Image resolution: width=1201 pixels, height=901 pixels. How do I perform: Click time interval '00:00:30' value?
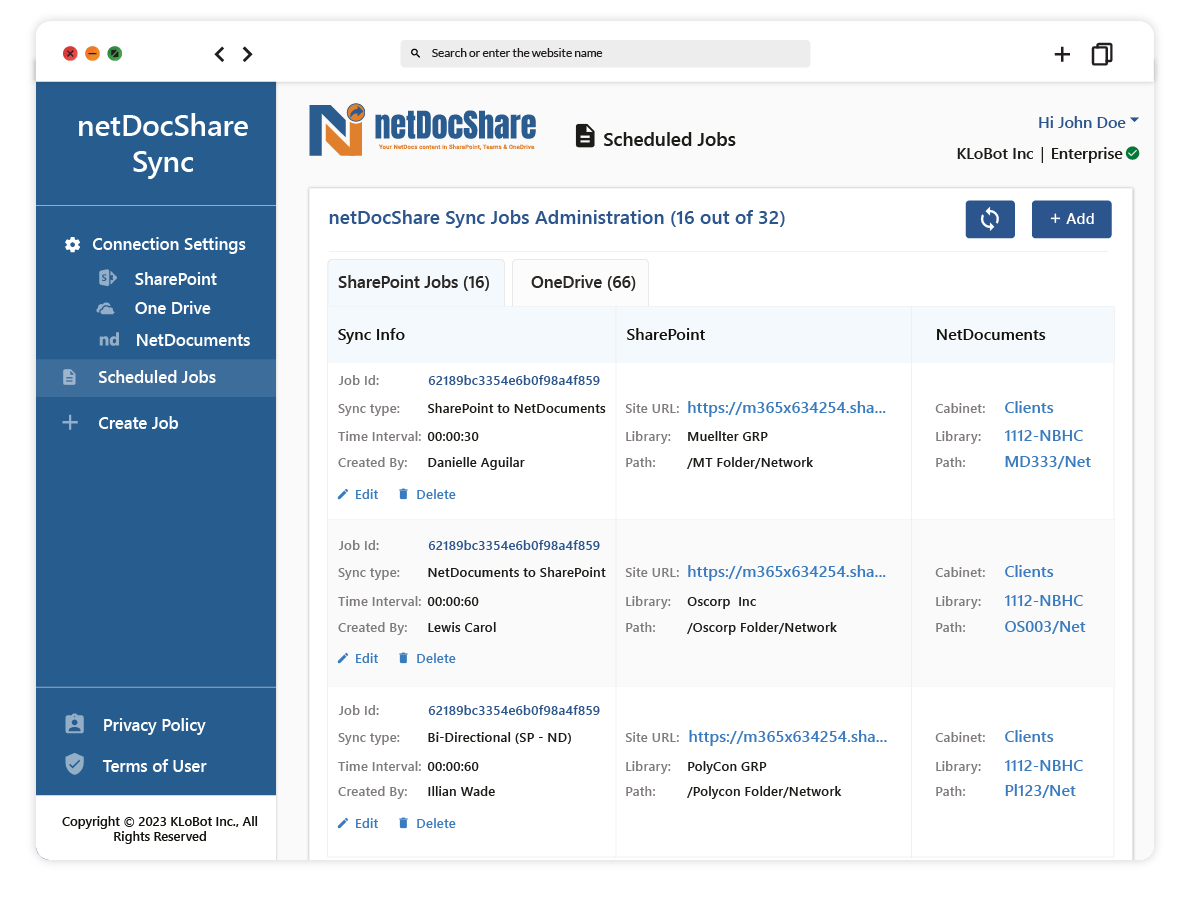click(453, 437)
